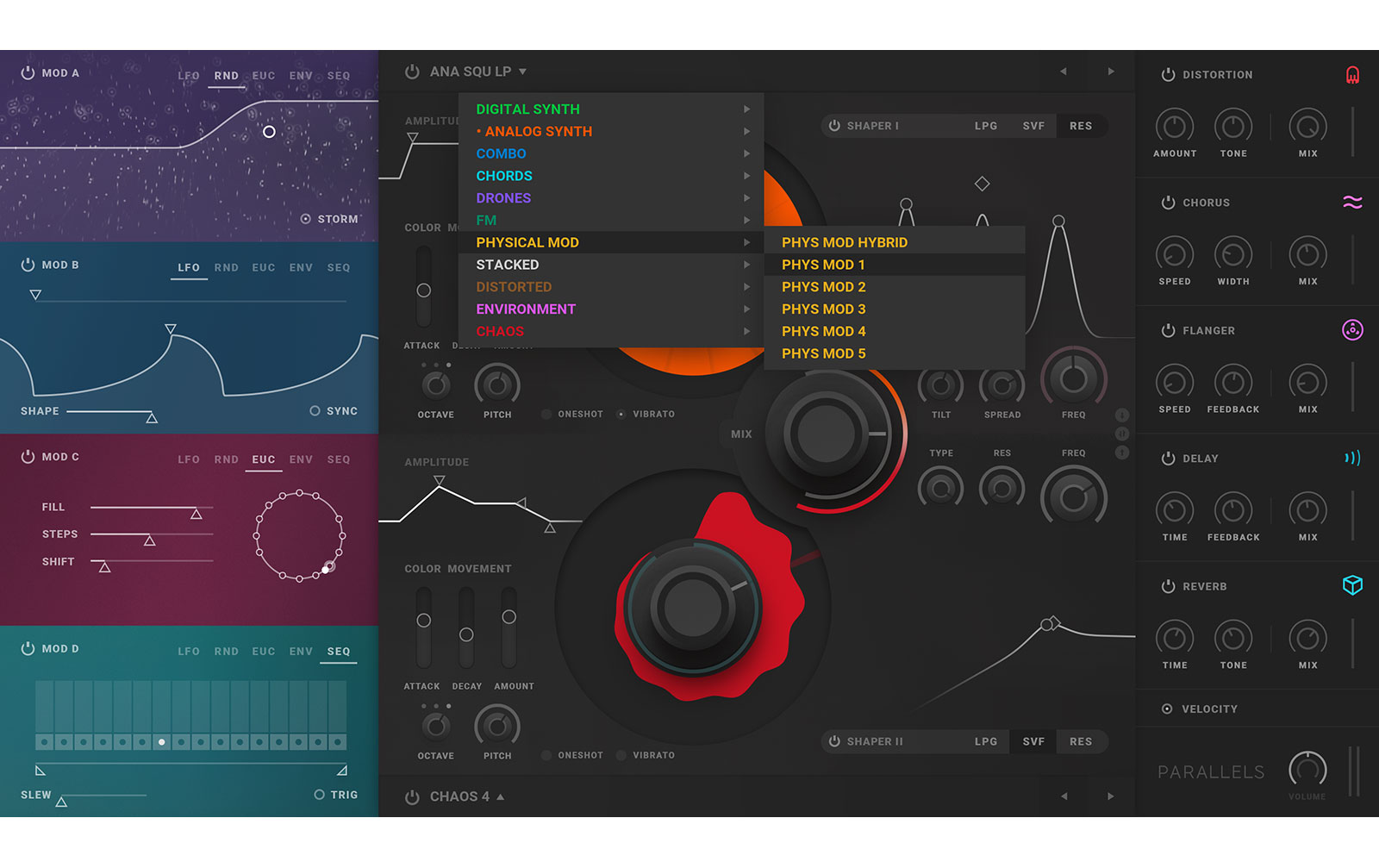Select LPG mode for Shaper I

point(986,126)
